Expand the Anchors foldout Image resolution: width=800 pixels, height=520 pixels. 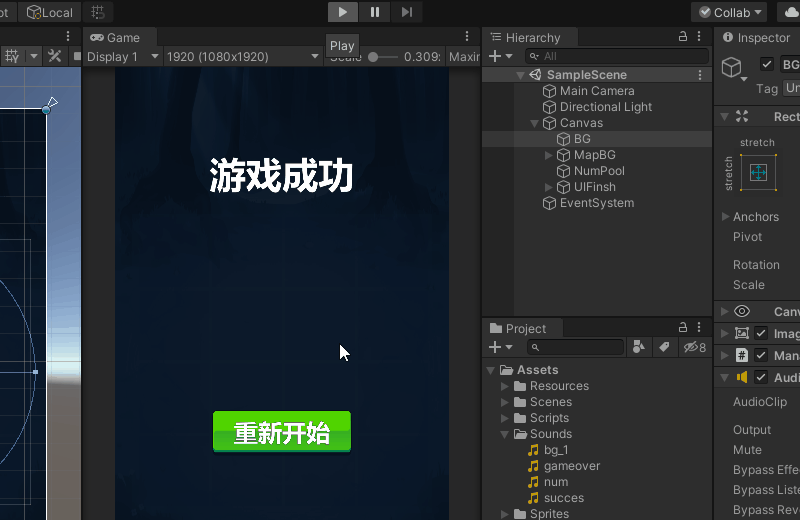click(725, 216)
